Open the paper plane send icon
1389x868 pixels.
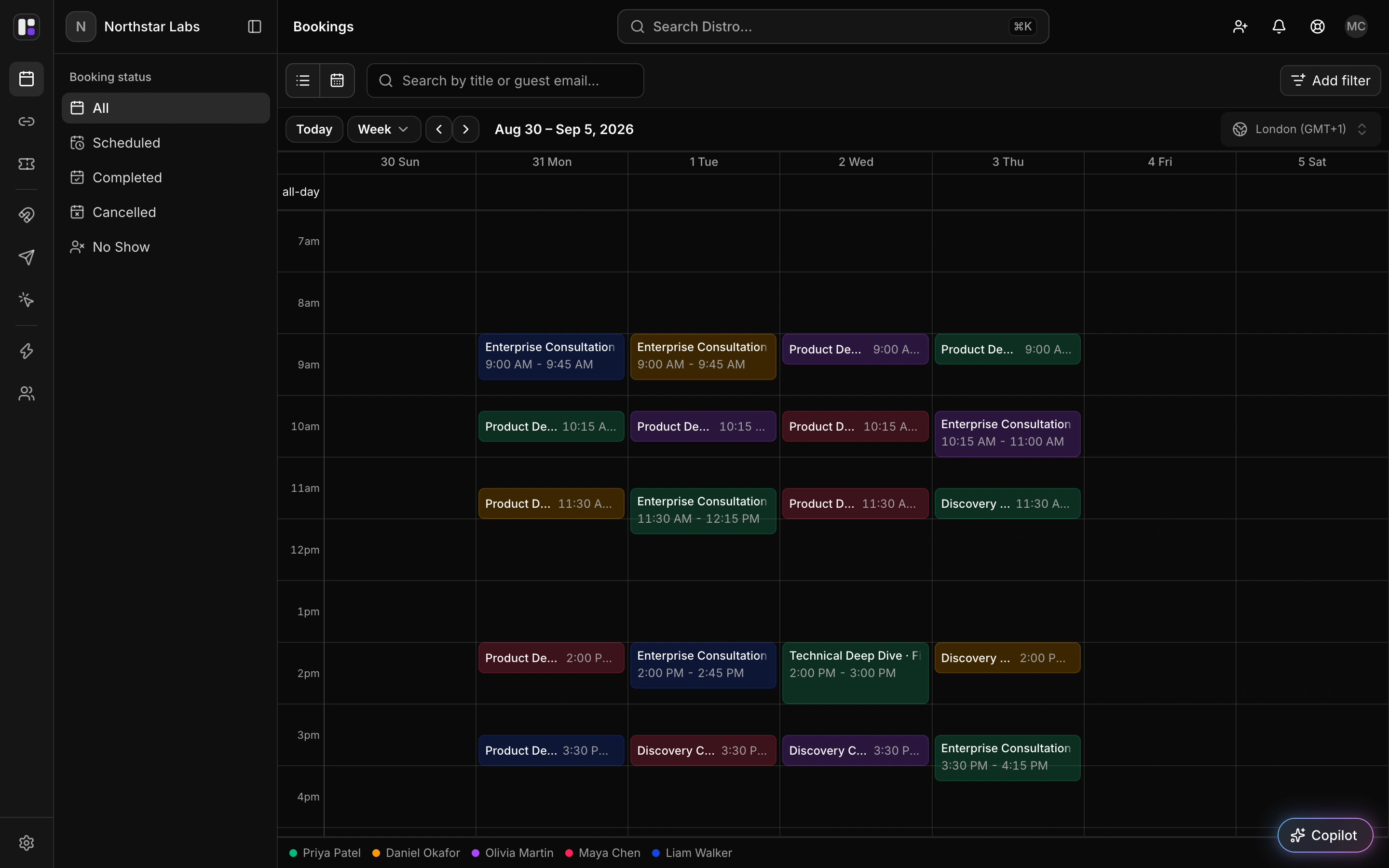point(27,257)
